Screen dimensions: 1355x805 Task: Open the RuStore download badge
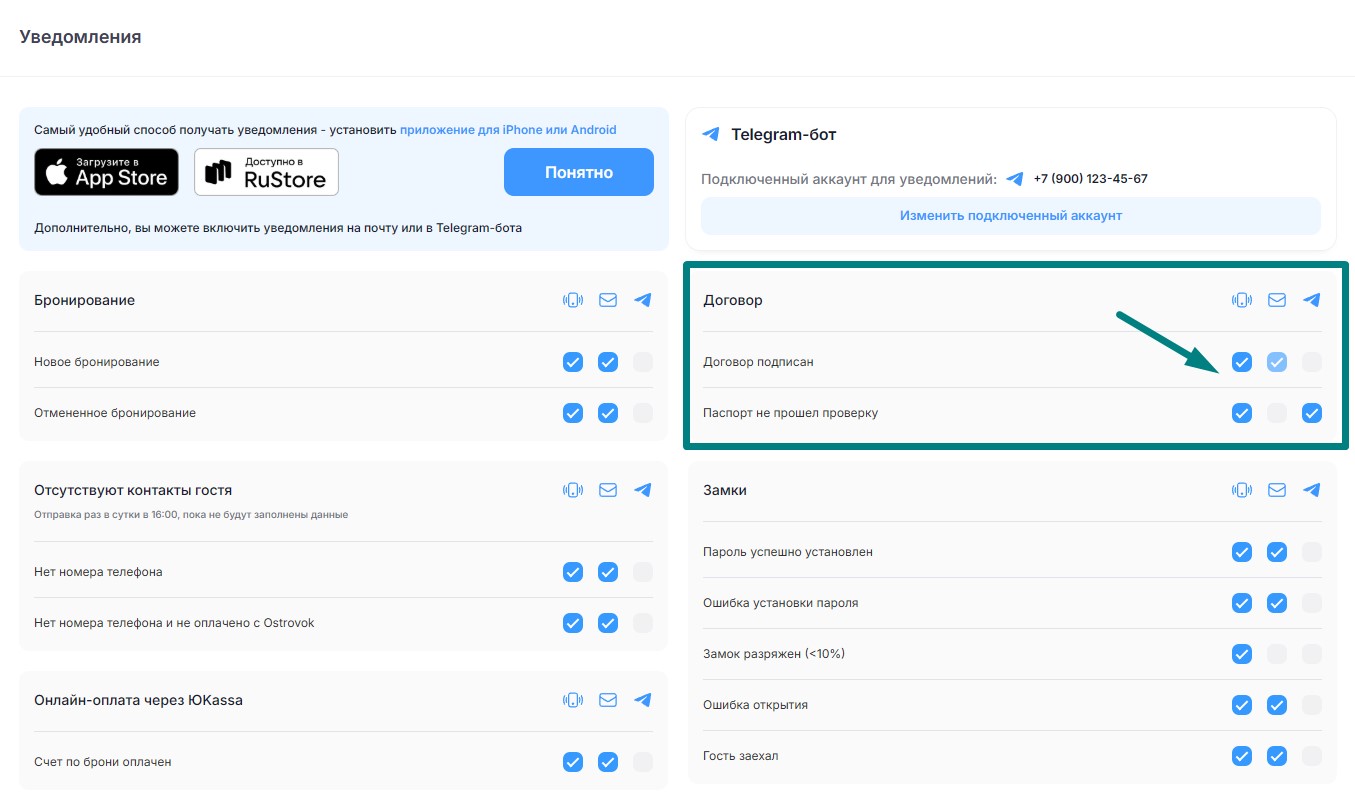pos(266,172)
